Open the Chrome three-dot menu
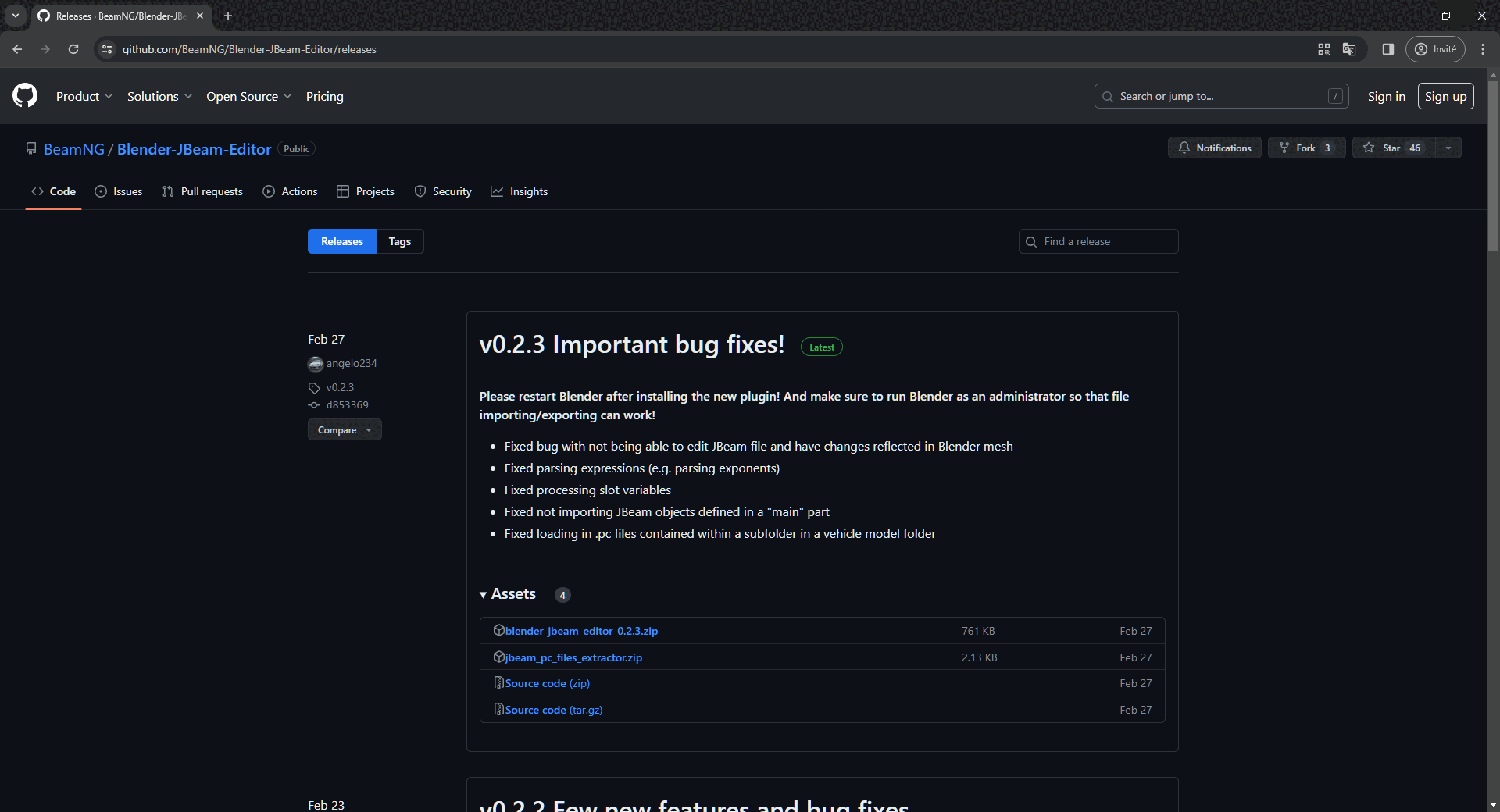 (1483, 49)
